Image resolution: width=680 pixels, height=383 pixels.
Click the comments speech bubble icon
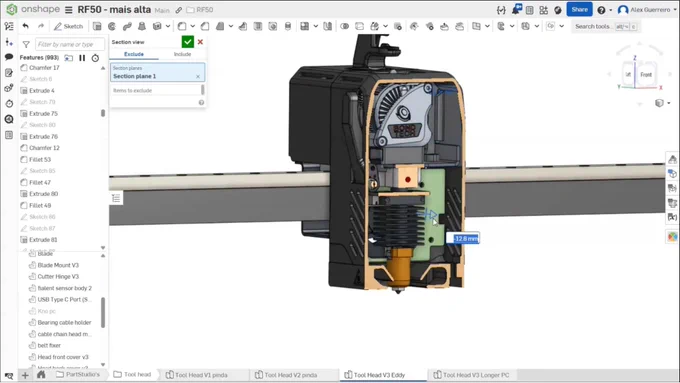[x=9, y=57]
